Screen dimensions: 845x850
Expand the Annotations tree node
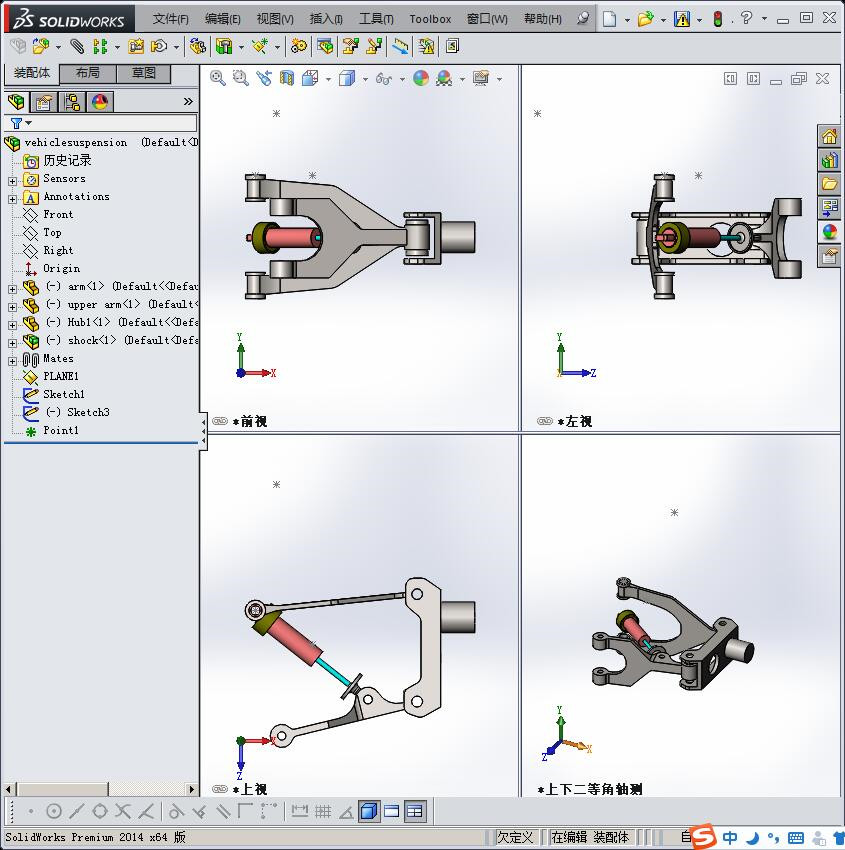(x=12, y=199)
